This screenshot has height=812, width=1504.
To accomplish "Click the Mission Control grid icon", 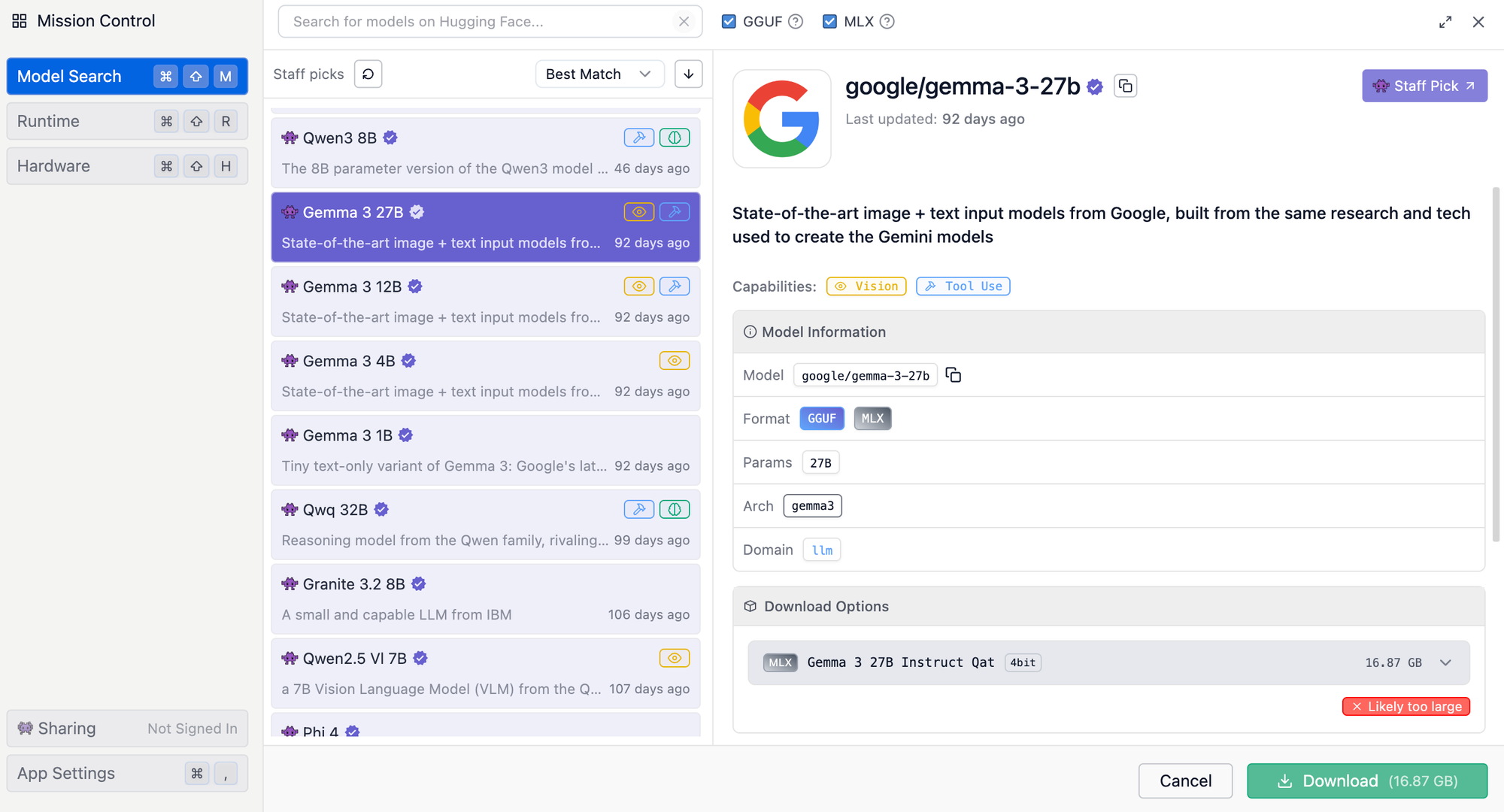I will click(20, 21).
